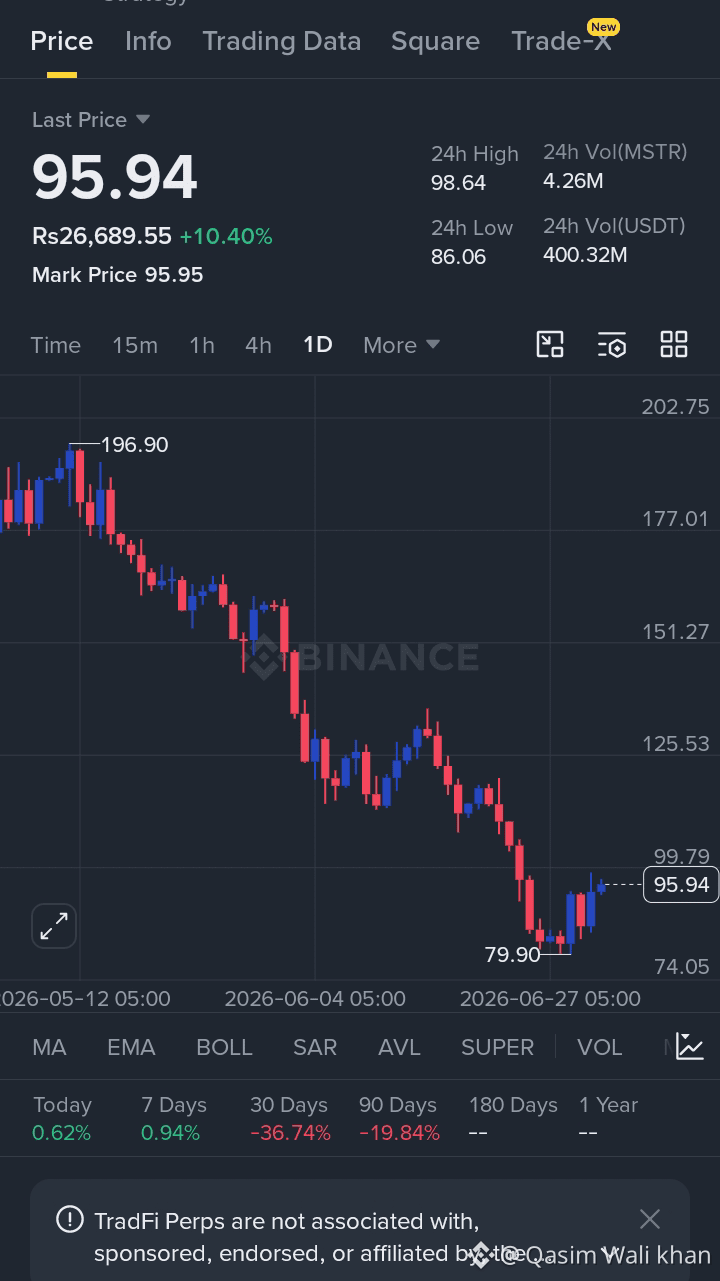720x1281 pixels.
Task: Open the chart drawing tools icon
Action: coord(550,344)
